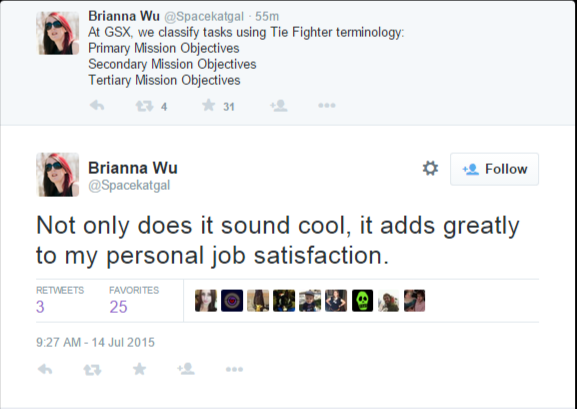Screen dimensions: 577x409
Task: View the 25 favorites count
Action: pos(118,307)
